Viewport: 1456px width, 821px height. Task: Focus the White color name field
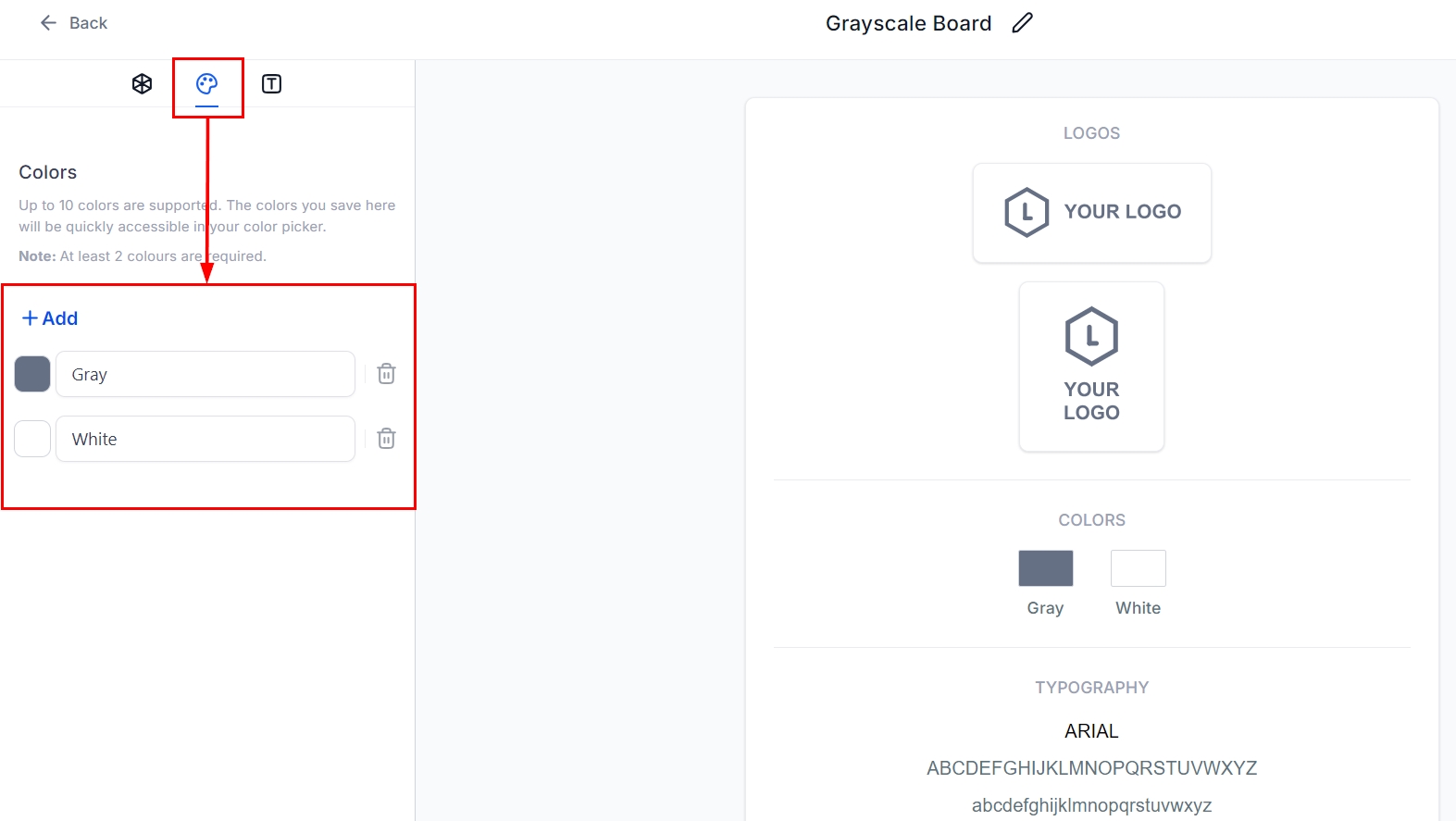point(205,439)
